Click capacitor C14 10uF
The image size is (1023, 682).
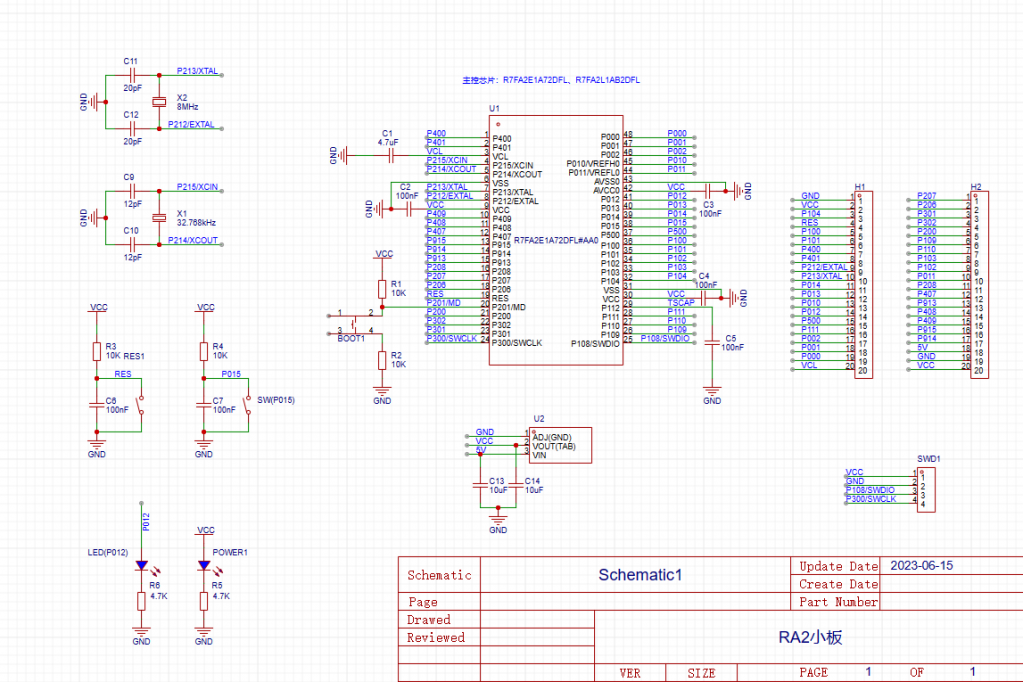(516, 485)
